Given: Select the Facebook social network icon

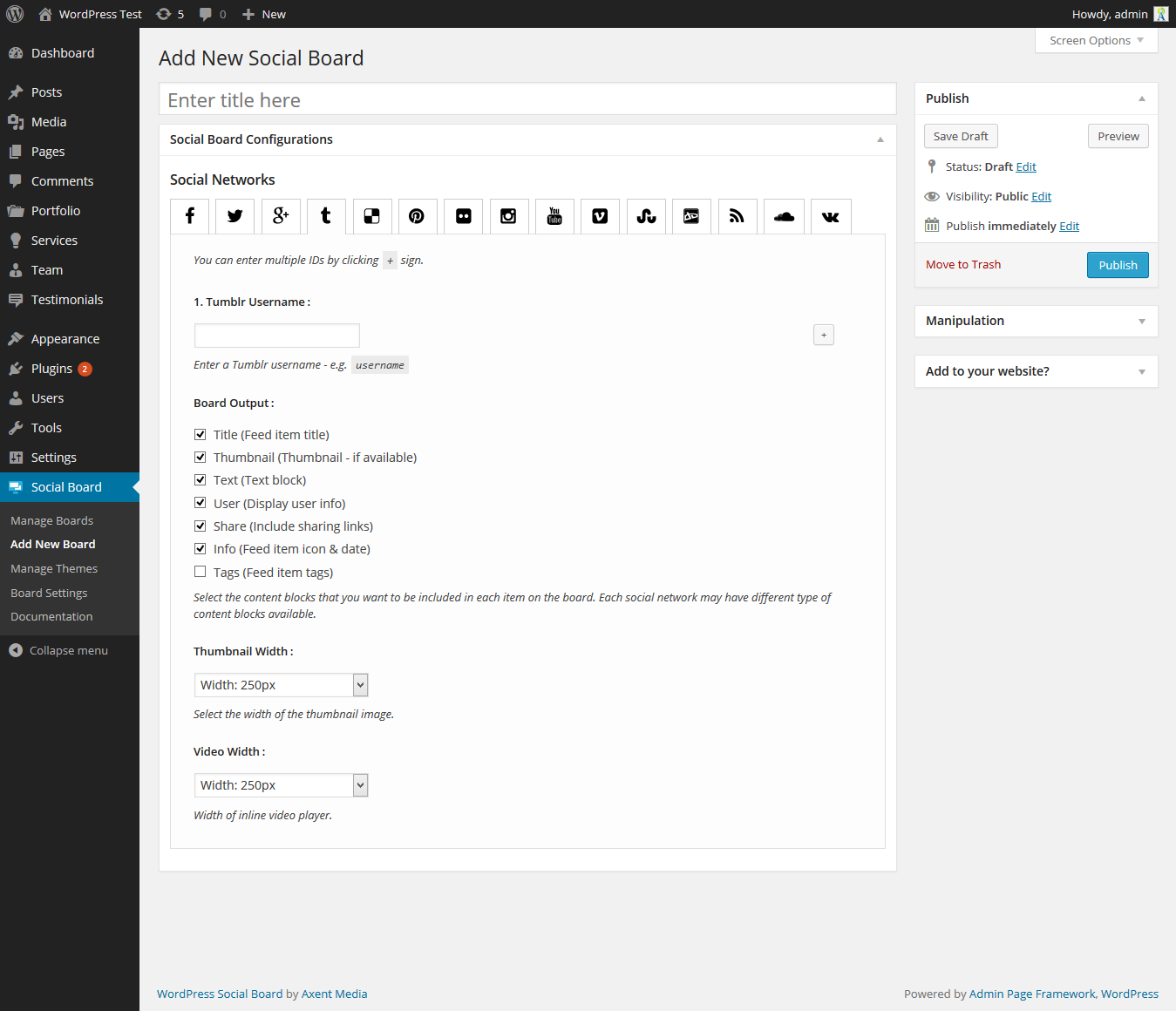Looking at the screenshot, I should [x=189, y=216].
